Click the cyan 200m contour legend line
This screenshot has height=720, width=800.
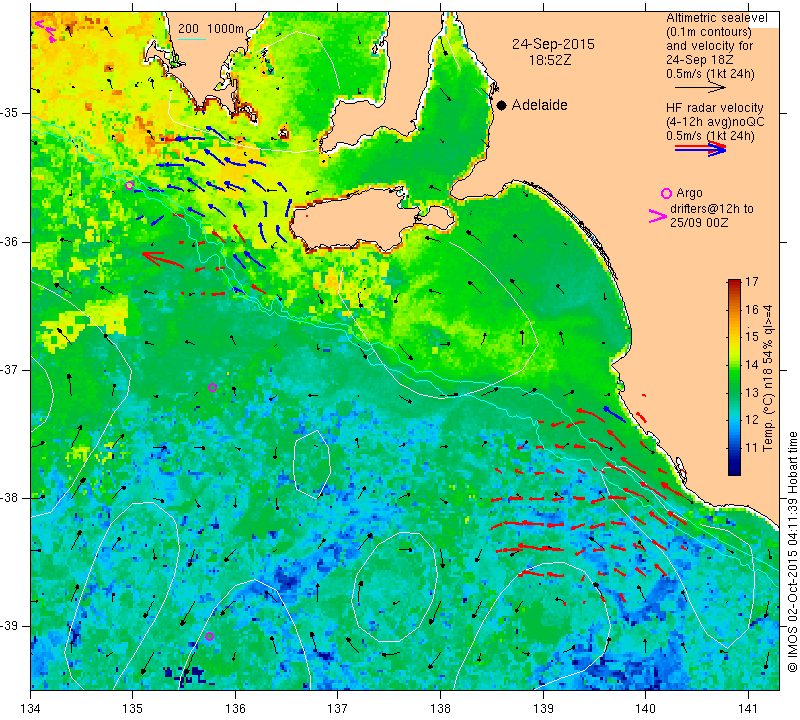(192, 39)
